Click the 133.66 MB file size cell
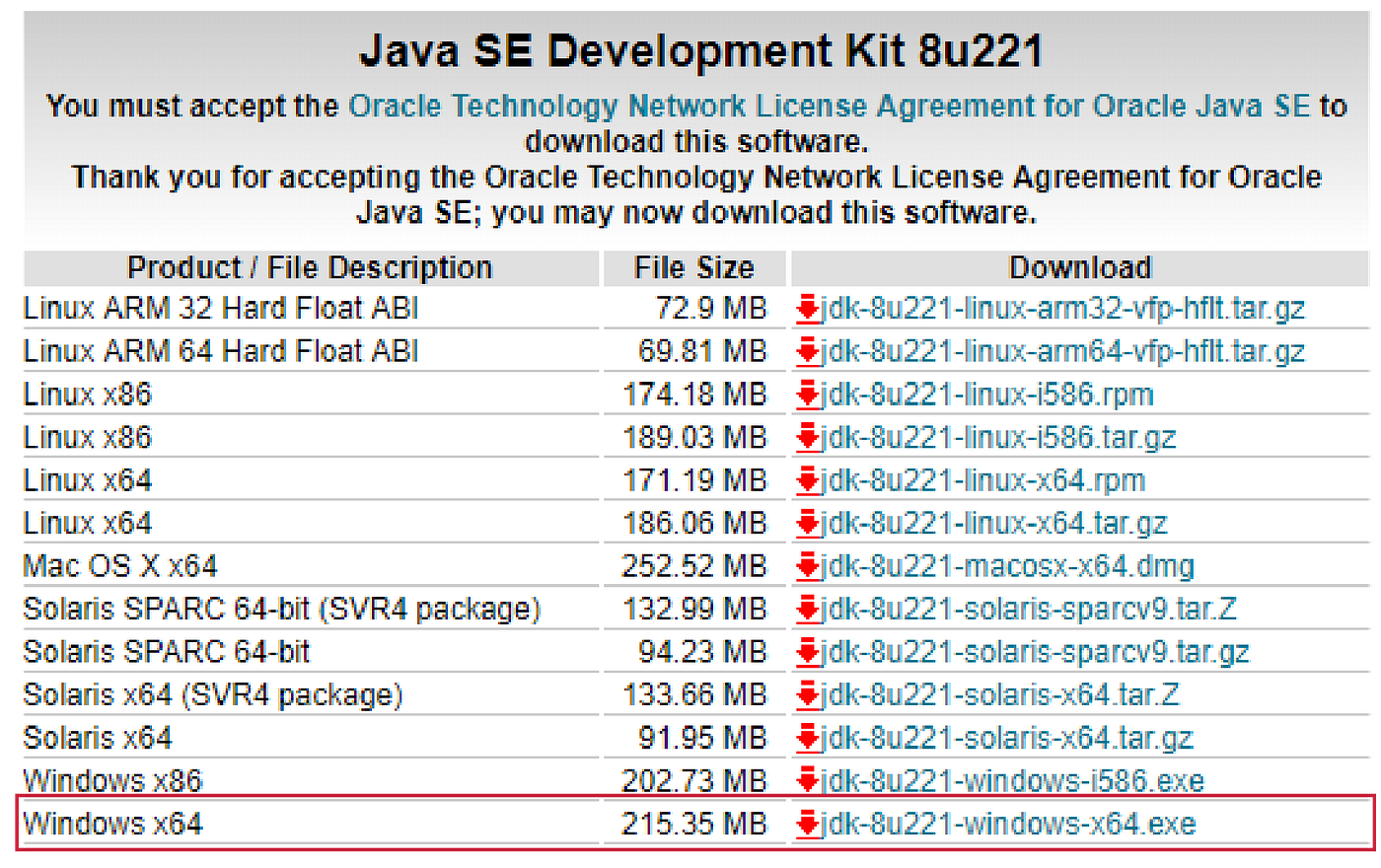Viewport: 1381px width, 868px height. pyautogui.click(x=694, y=694)
